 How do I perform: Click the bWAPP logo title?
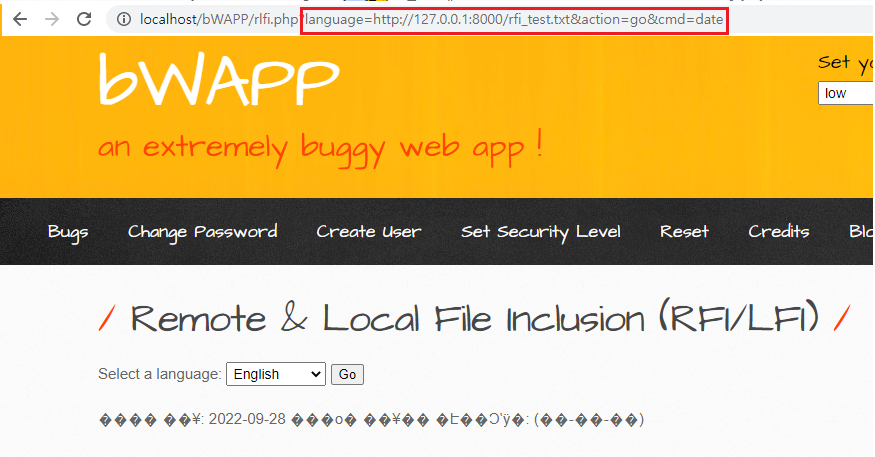[x=219, y=79]
